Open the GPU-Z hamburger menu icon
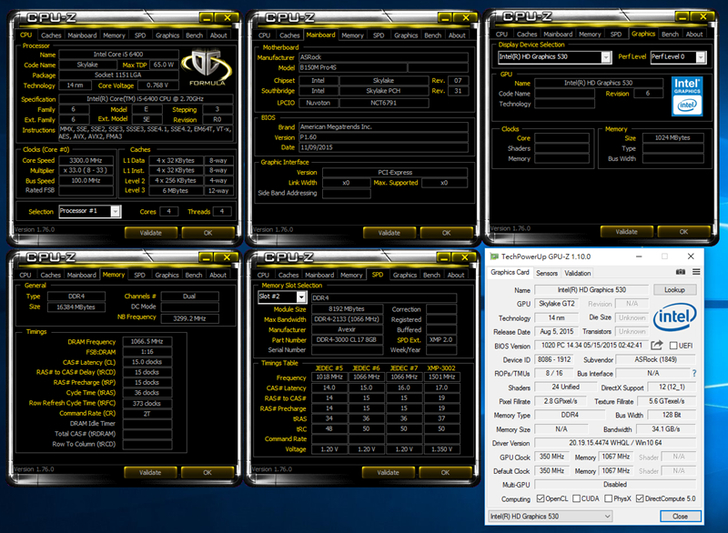728x533 pixels. (694, 272)
